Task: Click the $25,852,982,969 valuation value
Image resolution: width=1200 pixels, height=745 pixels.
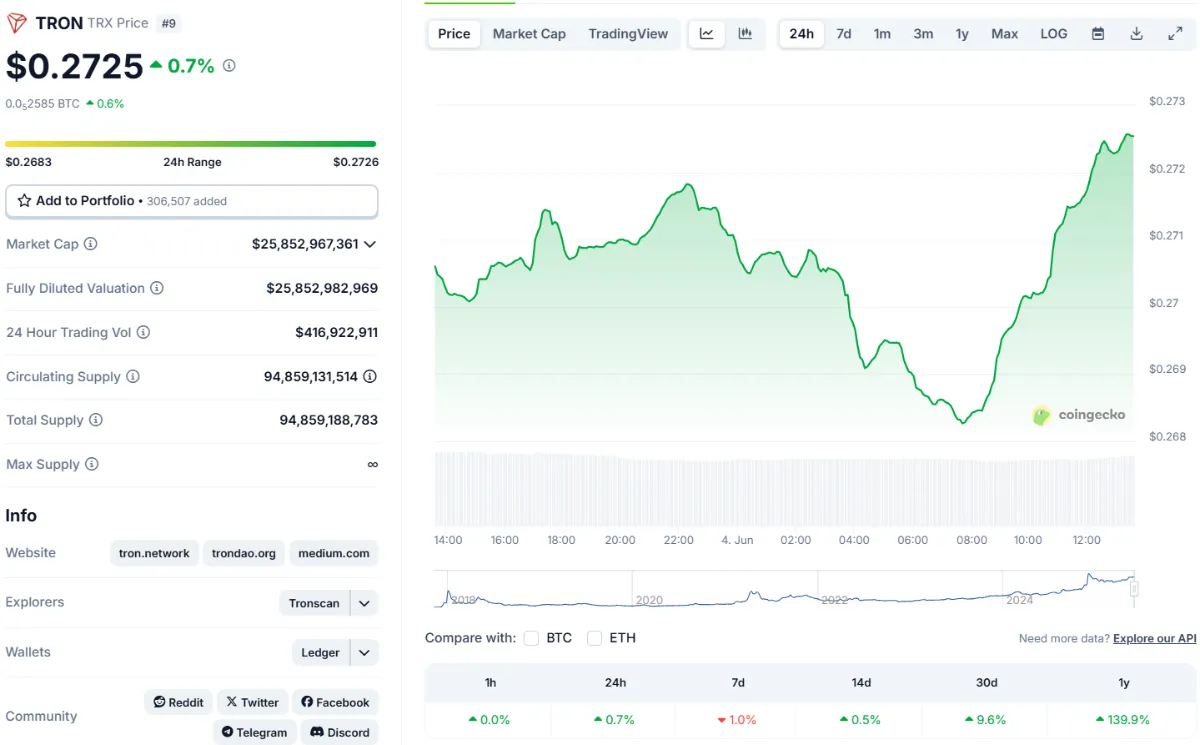Action: 322,288
